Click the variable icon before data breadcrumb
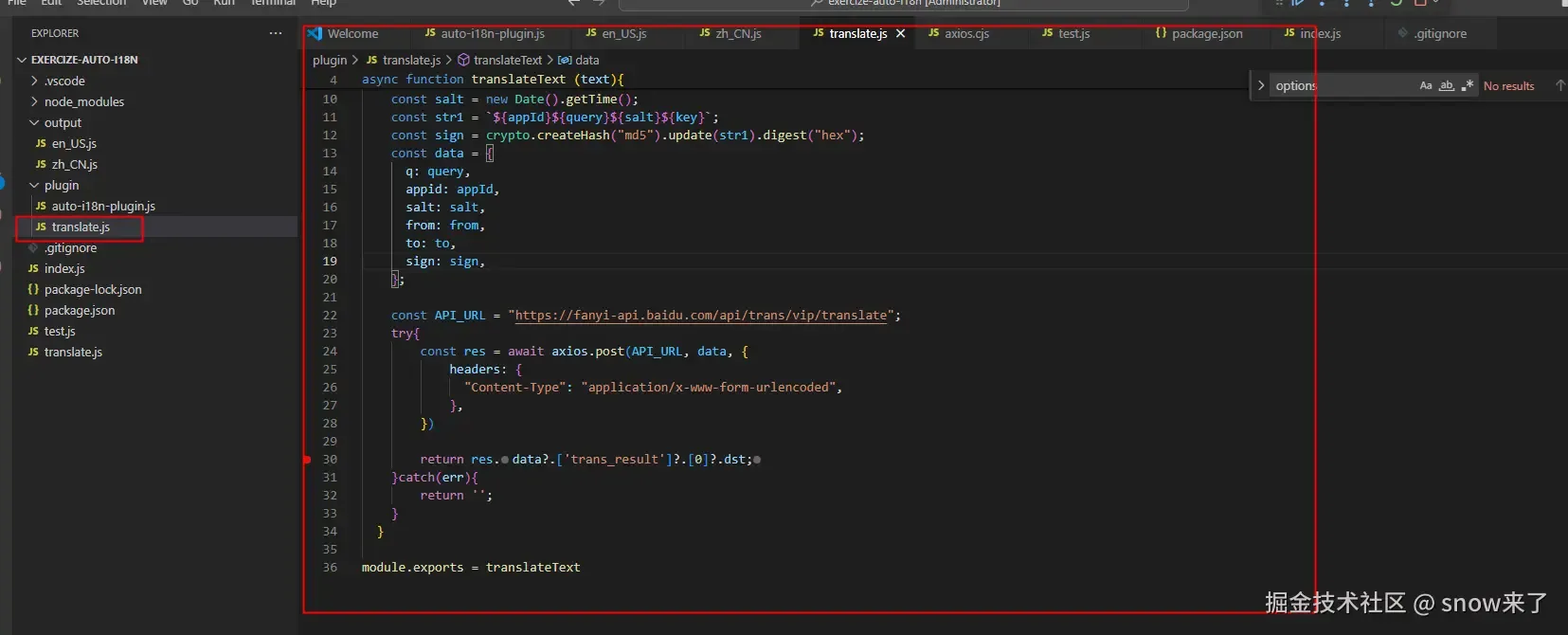This screenshot has width=1568, height=635. pos(565,60)
